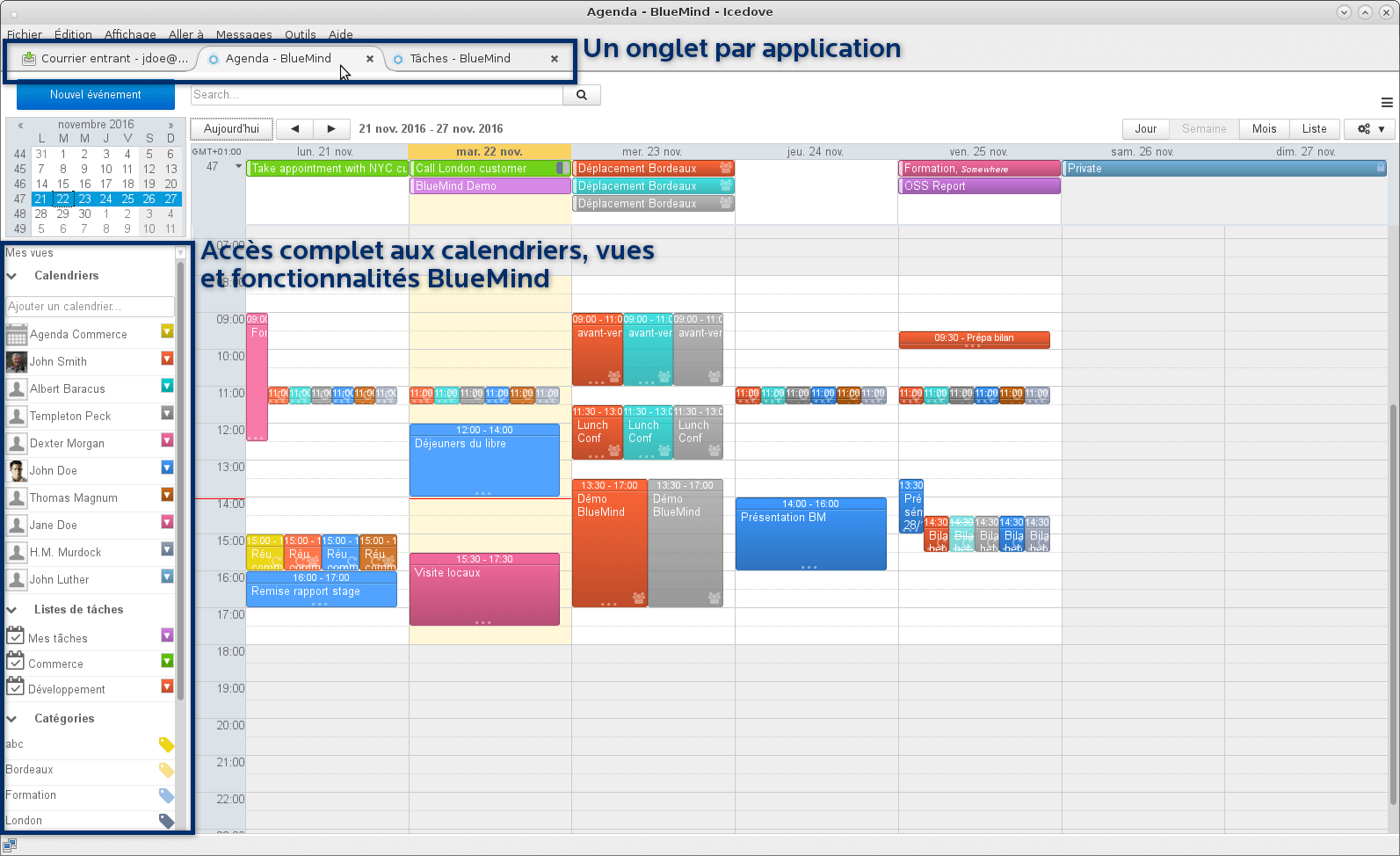
Task: Click the Ajouter un calendrier field
Action: [90, 307]
